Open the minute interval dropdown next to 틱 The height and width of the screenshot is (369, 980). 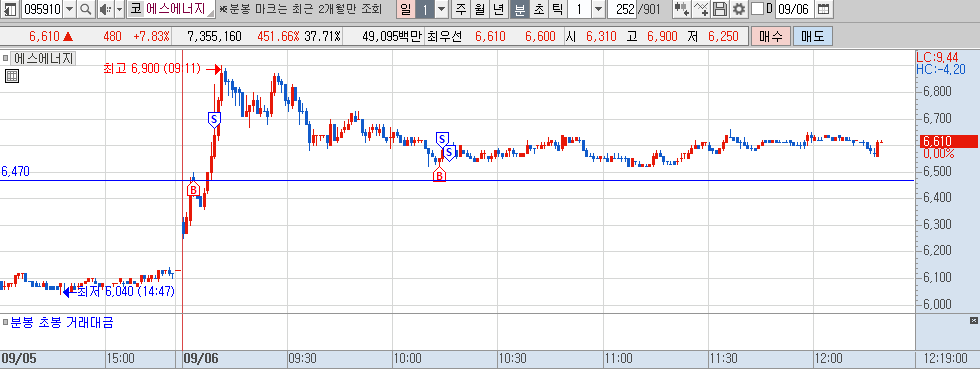[598, 9]
